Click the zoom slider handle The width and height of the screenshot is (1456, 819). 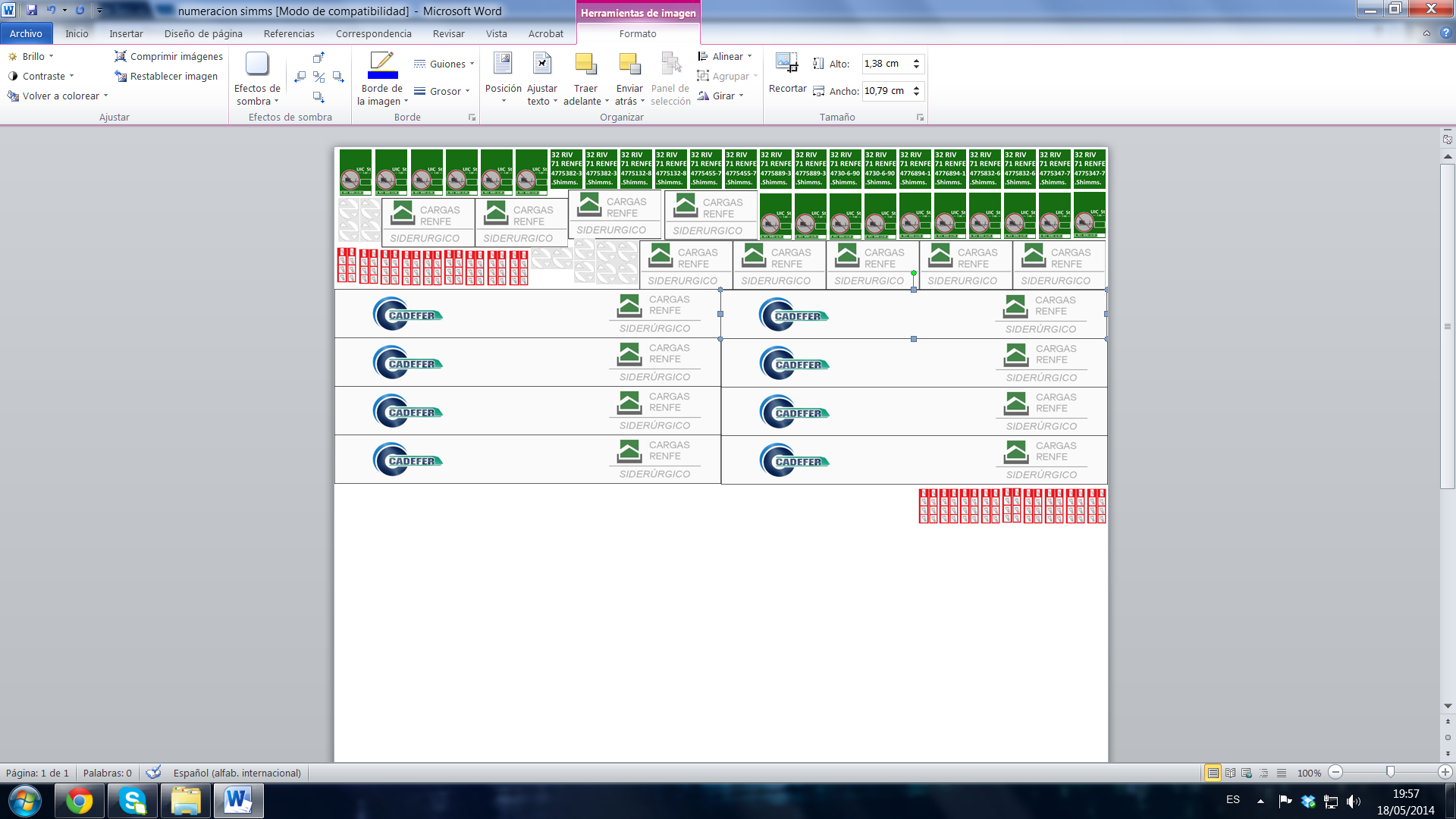1390,772
